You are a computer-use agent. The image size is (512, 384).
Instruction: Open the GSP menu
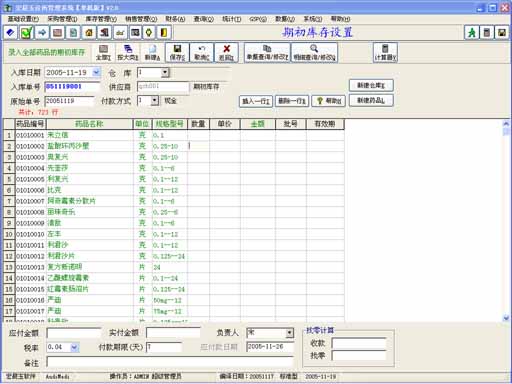pyautogui.click(x=258, y=19)
